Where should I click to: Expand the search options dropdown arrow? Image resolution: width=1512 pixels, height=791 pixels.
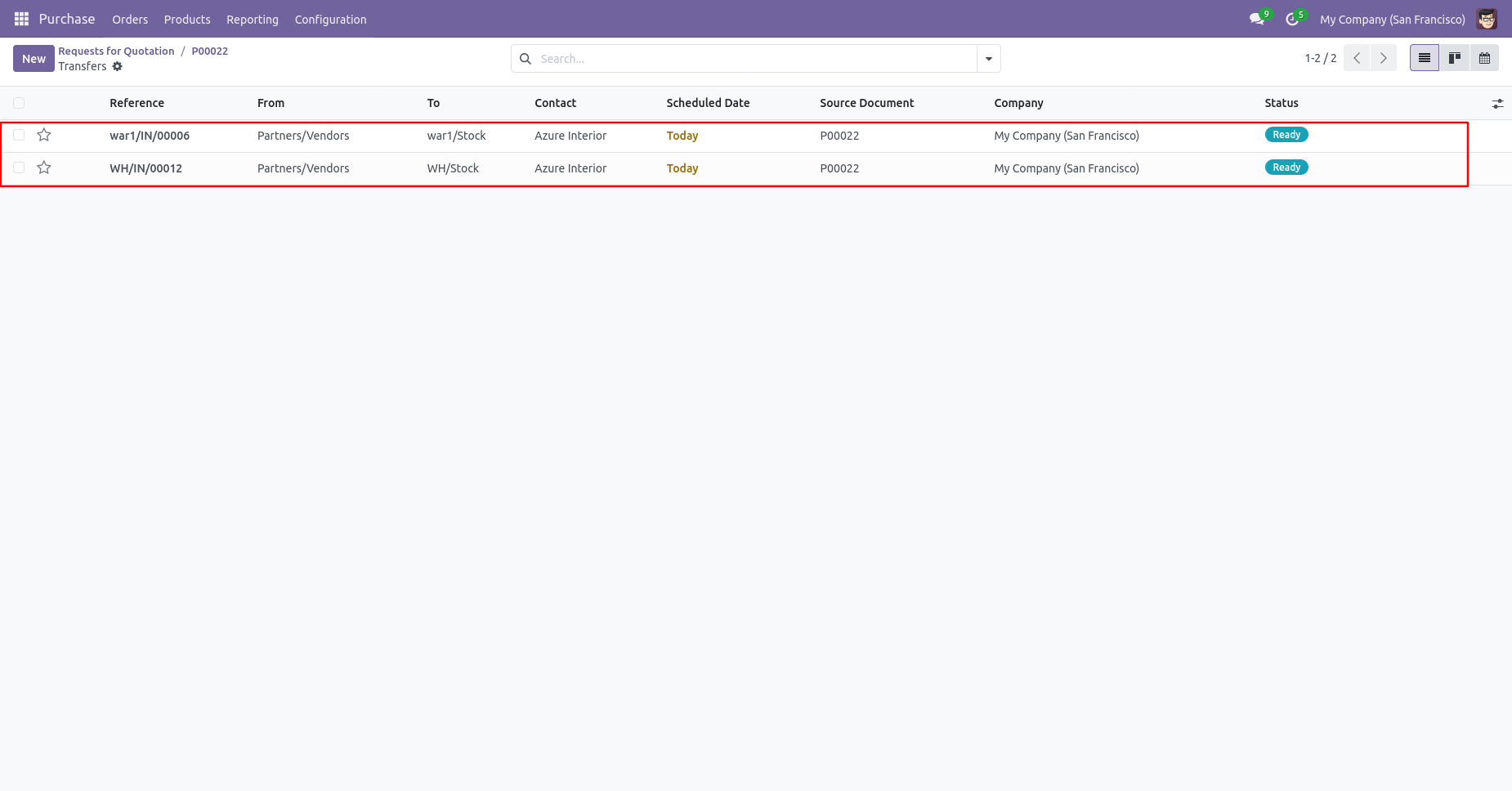[x=989, y=59]
